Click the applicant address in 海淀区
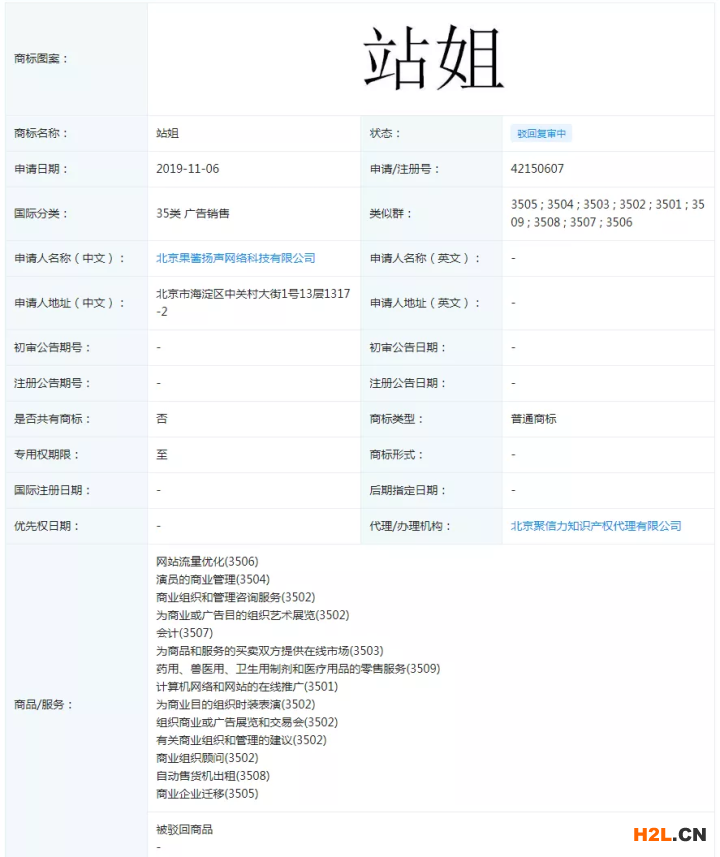The image size is (720, 857). coord(253,302)
